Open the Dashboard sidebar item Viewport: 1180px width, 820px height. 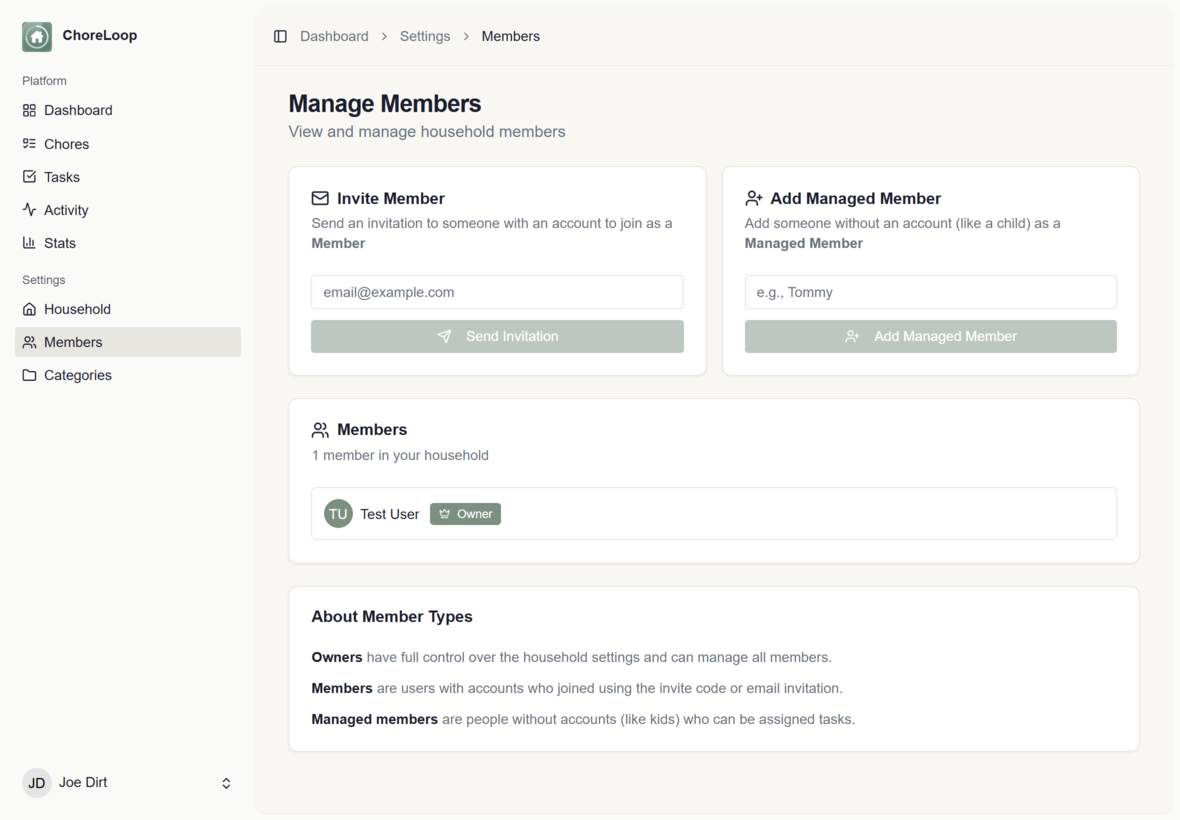point(128,111)
